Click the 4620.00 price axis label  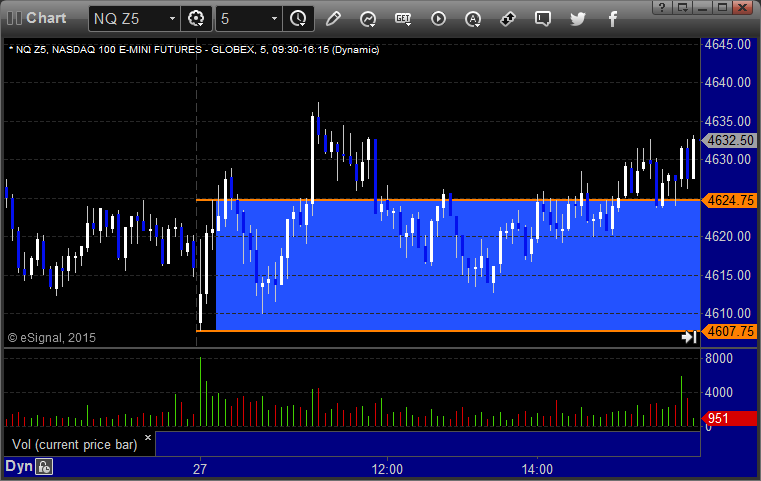(728, 236)
